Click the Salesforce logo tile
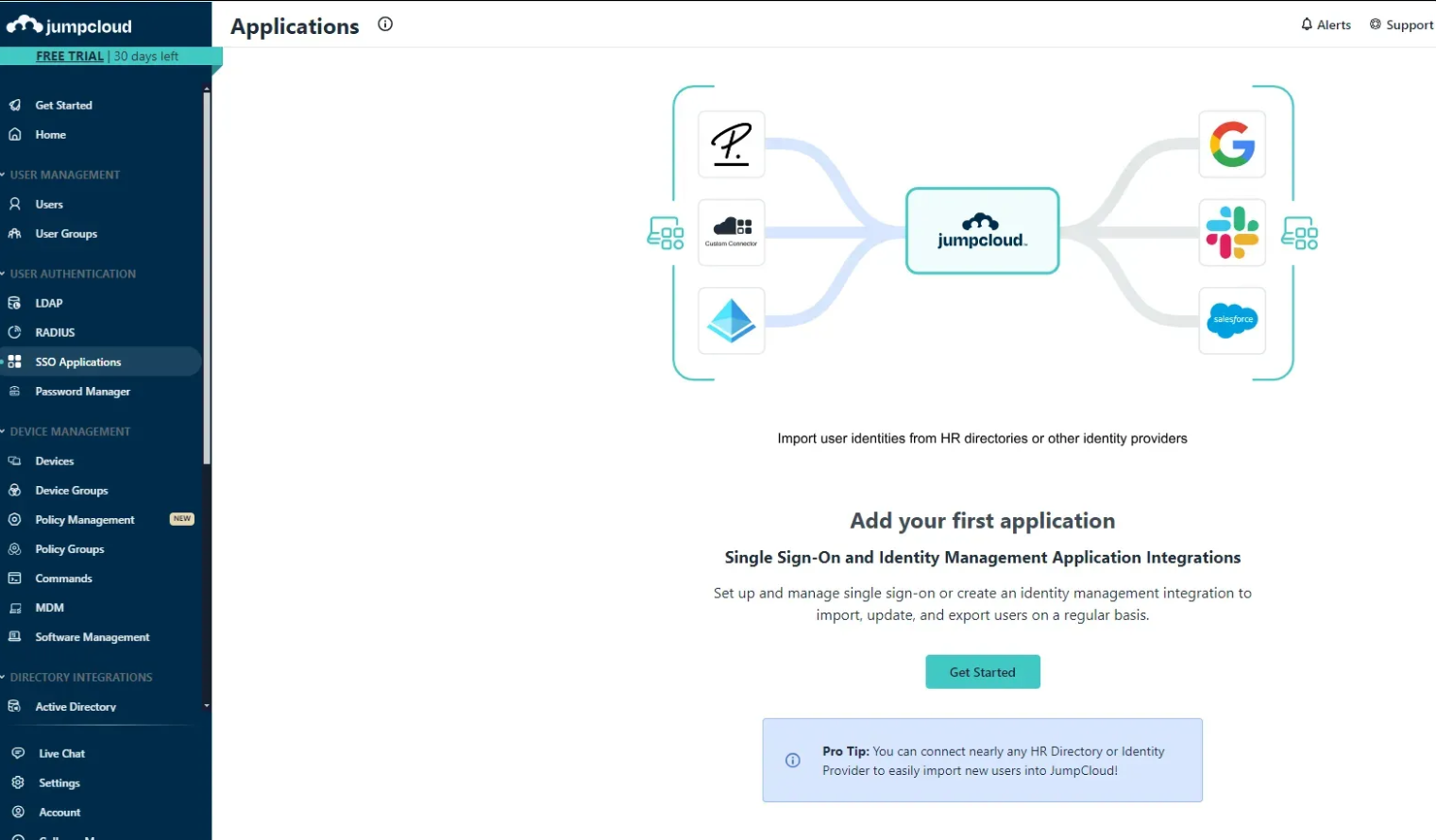Image resolution: width=1436 pixels, height=840 pixels. coord(1232,321)
